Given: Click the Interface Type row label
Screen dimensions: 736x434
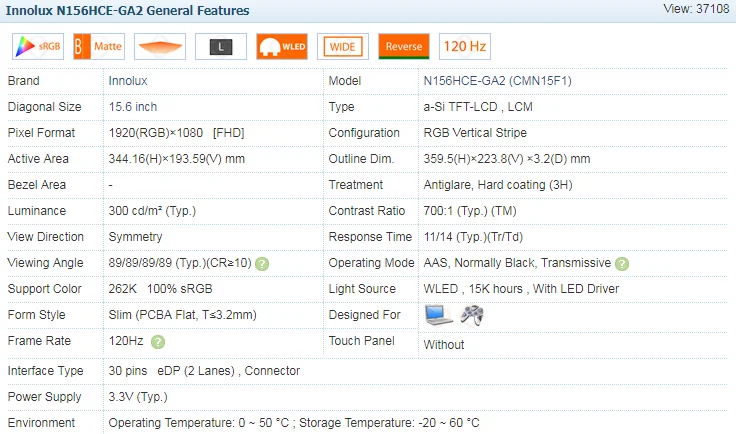Looking at the screenshot, I should pyautogui.click(x=46, y=371).
